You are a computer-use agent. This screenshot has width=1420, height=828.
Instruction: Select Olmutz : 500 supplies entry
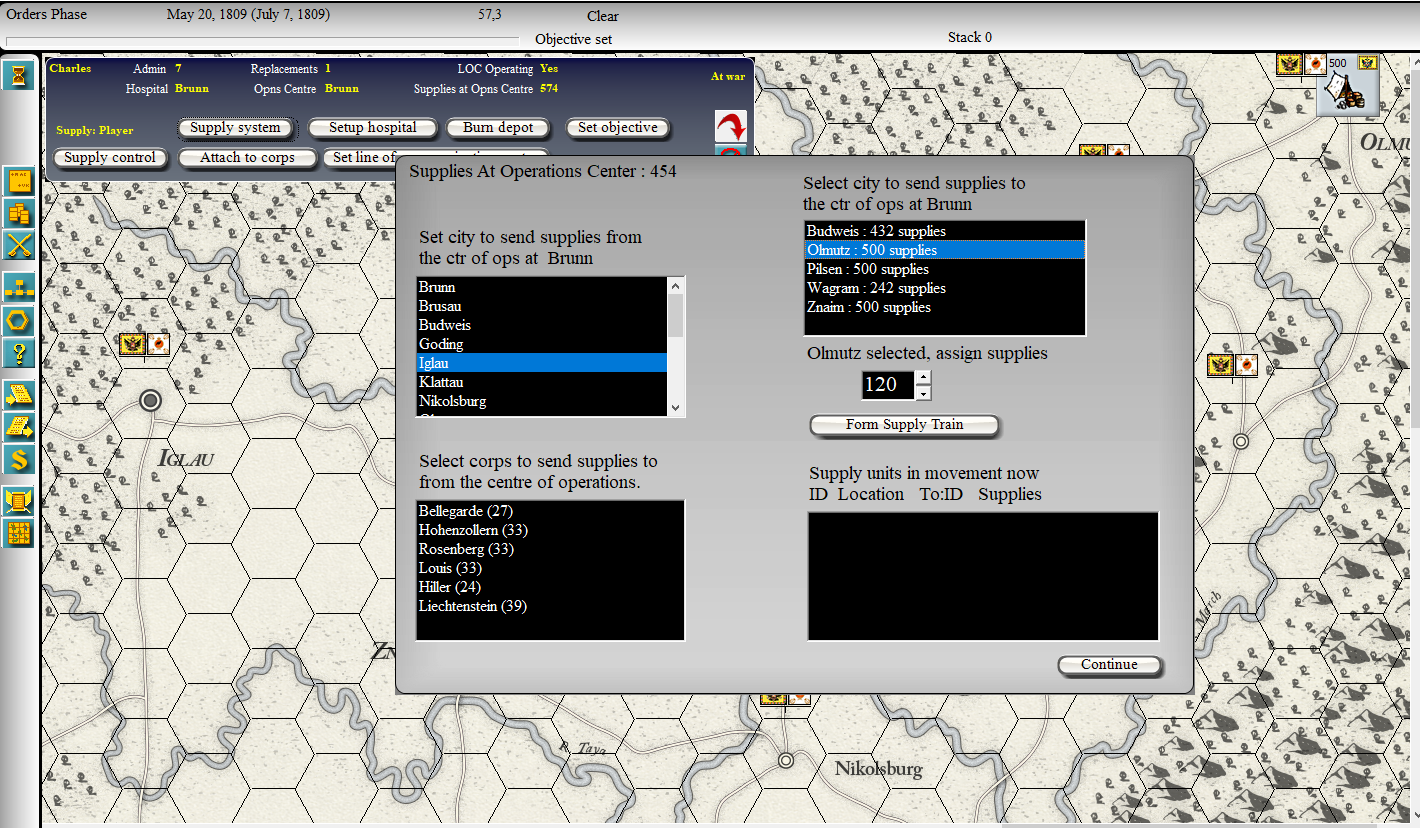(945, 250)
